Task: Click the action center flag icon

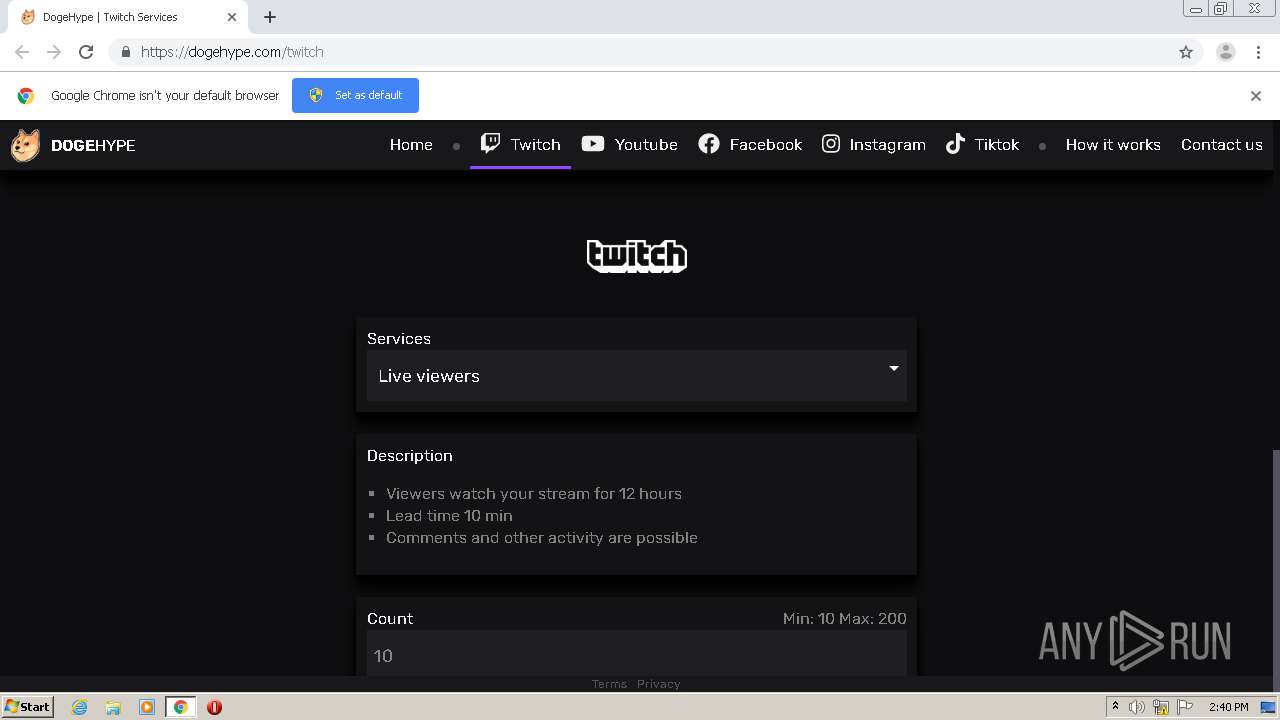Action: pos(1185,707)
